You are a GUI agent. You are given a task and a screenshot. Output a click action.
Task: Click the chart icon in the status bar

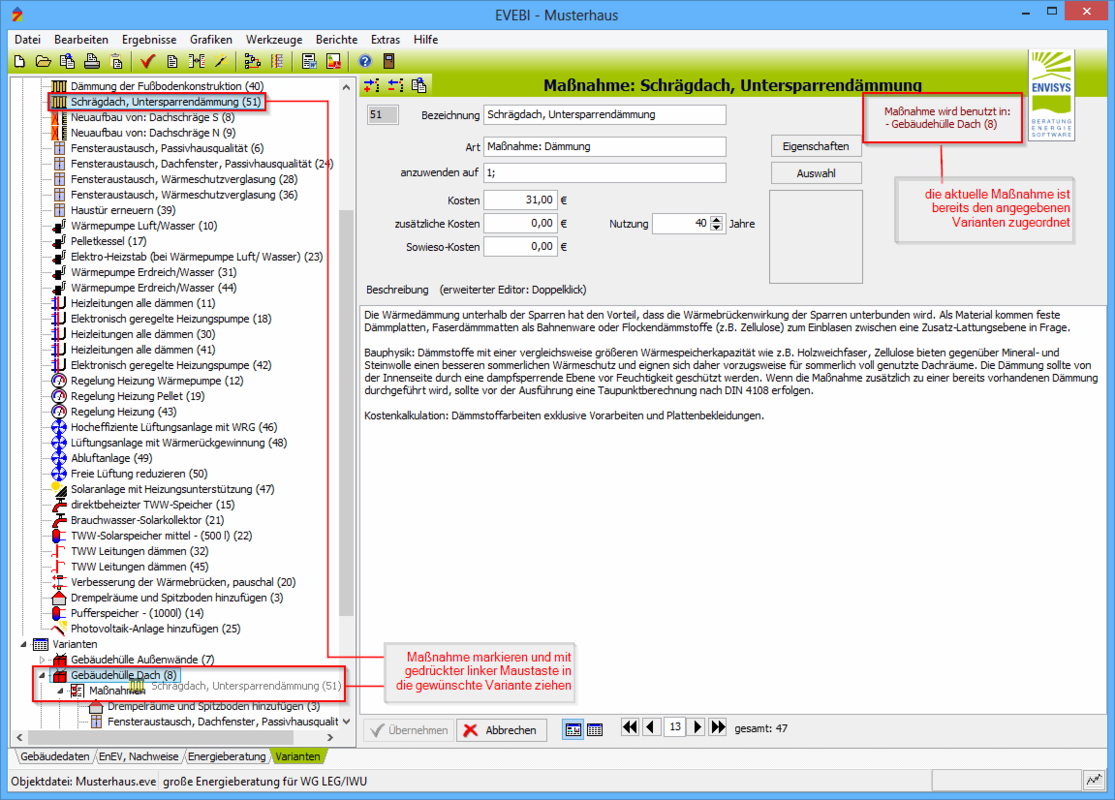[x=1094, y=780]
